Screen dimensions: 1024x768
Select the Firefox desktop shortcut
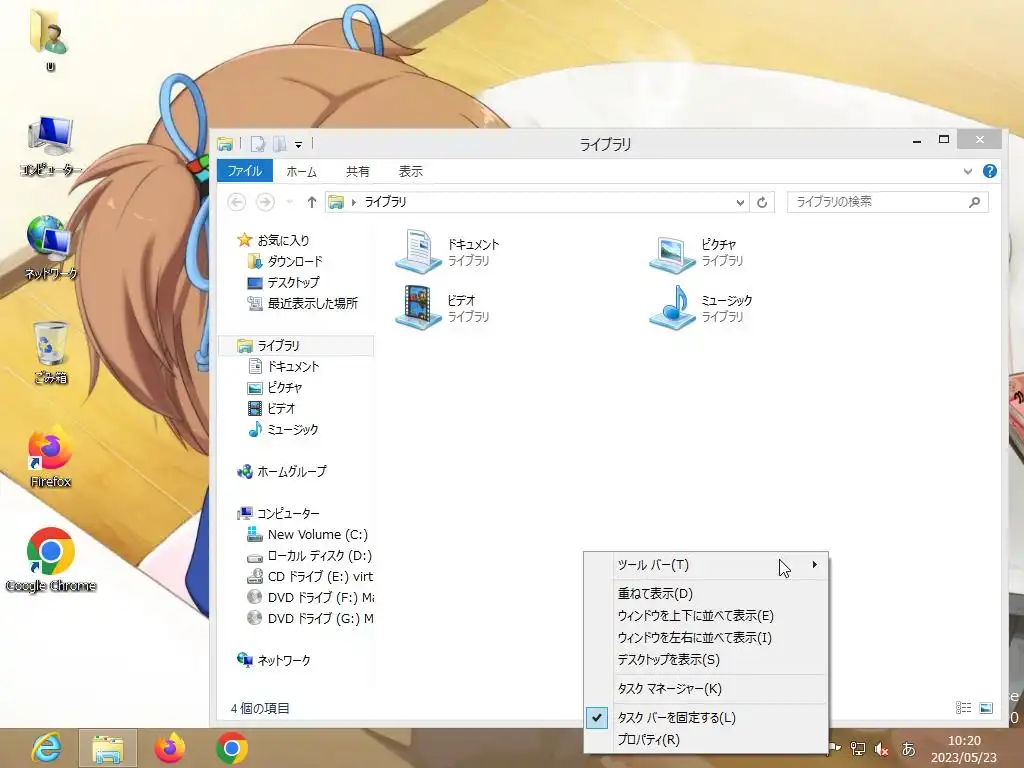[x=50, y=457]
